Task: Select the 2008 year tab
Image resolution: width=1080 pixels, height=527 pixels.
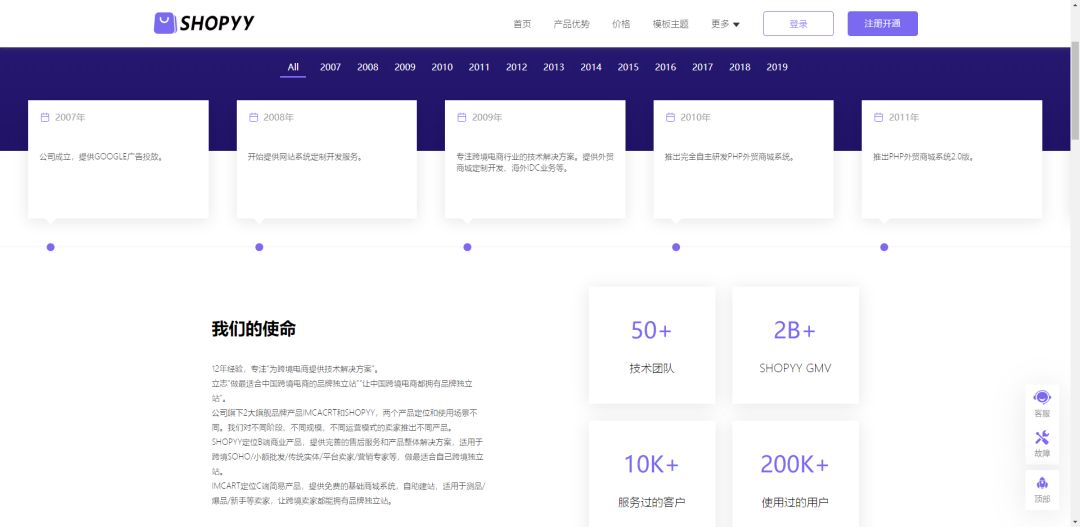Action: [x=368, y=67]
